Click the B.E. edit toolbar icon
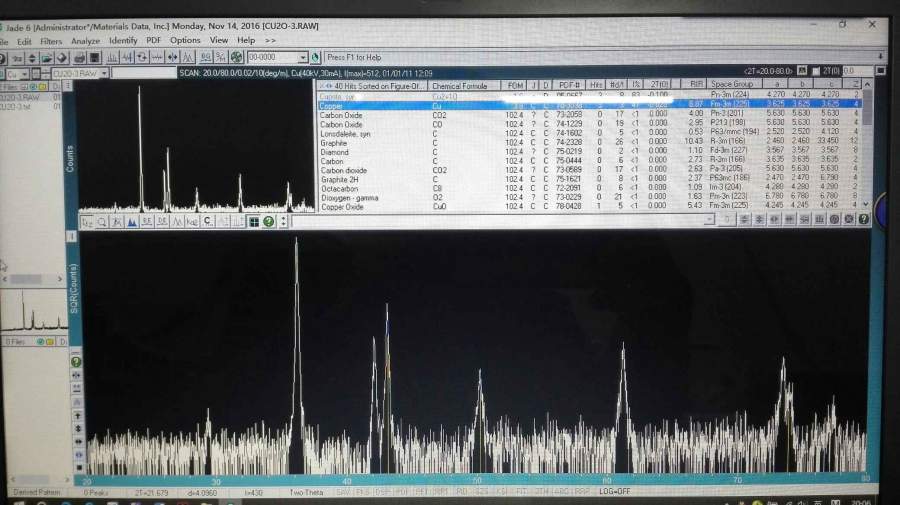 point(147,222)
